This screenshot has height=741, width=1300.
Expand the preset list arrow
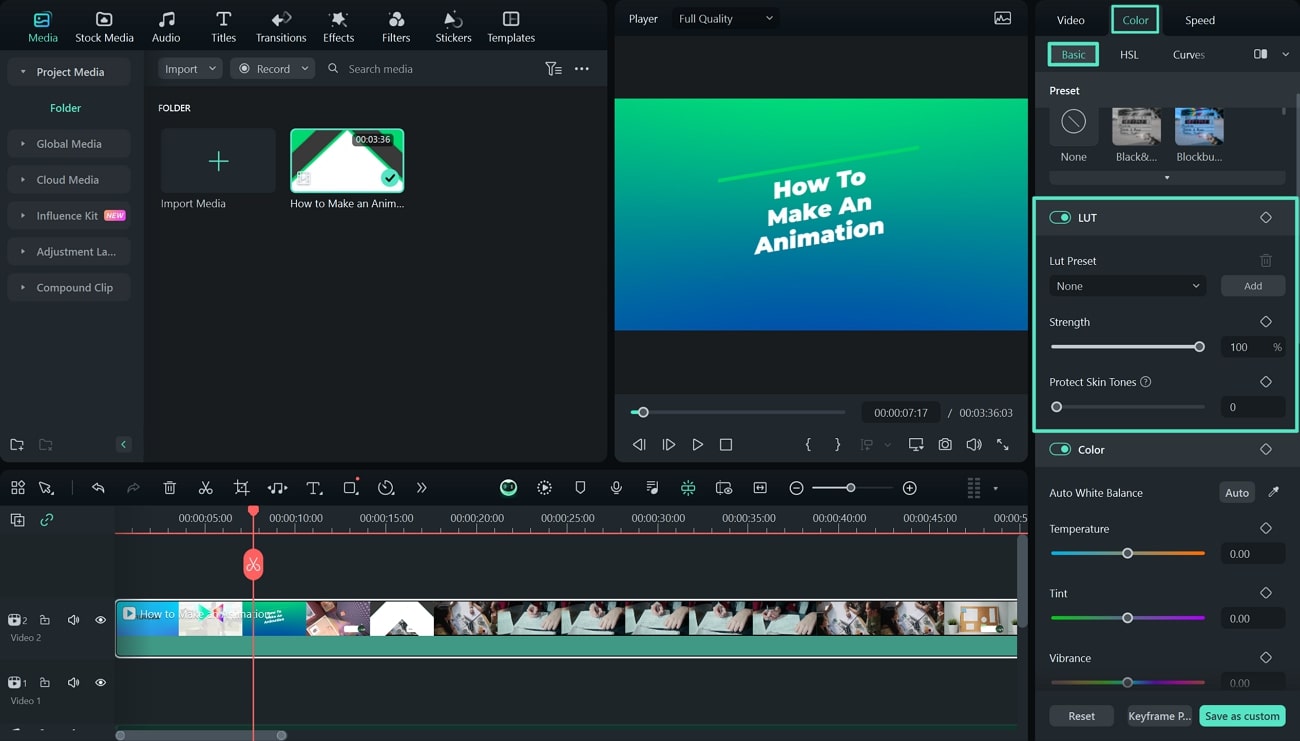tap(1167, 178)
